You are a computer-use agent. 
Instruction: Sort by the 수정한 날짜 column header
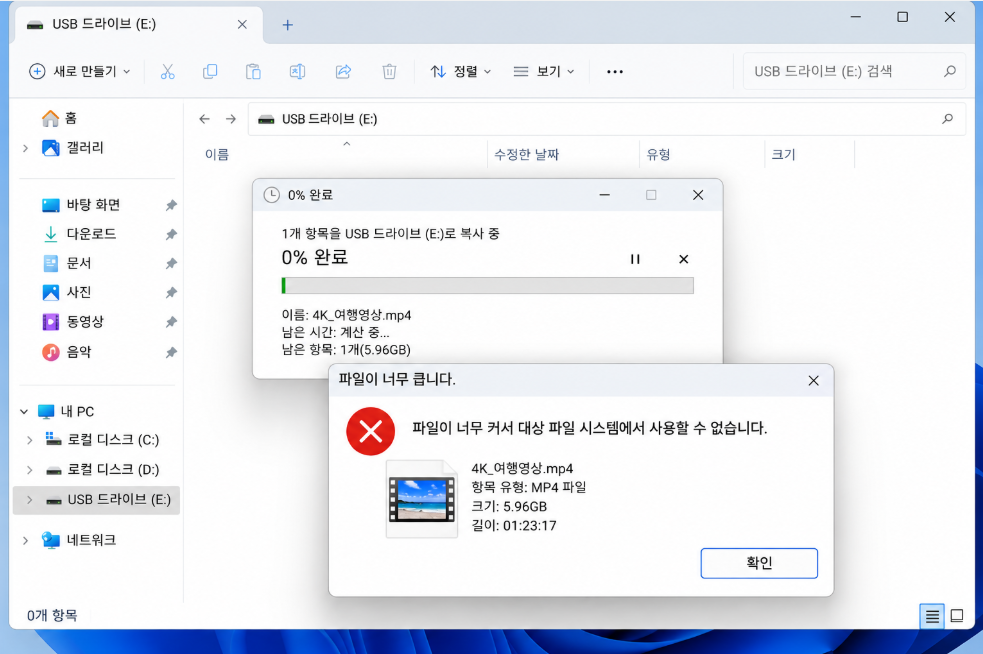tap(527, 155)
